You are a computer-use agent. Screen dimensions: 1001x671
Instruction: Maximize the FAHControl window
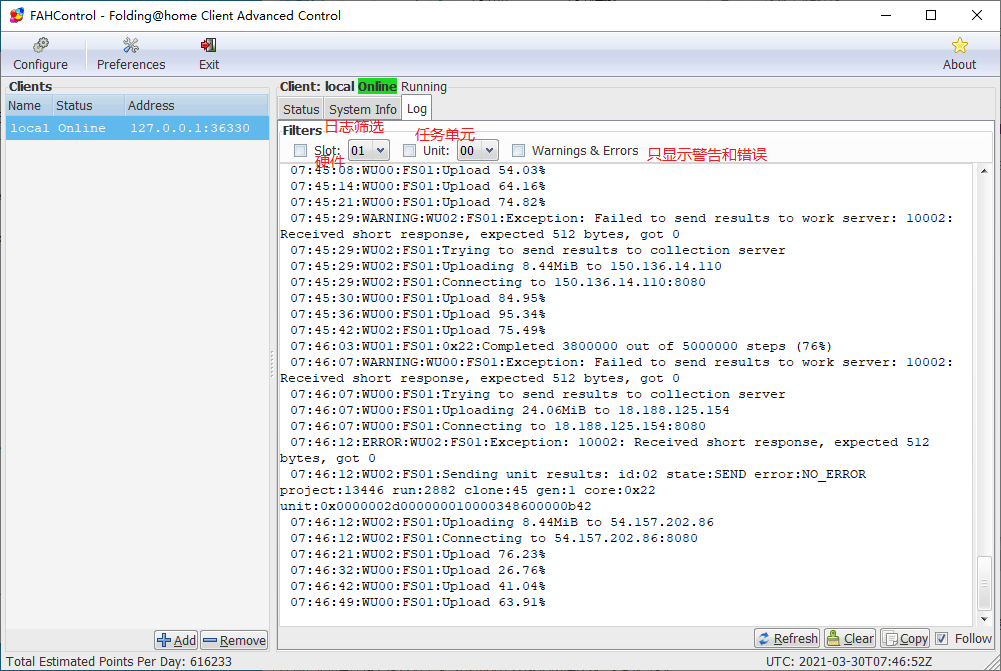point(931,15)
